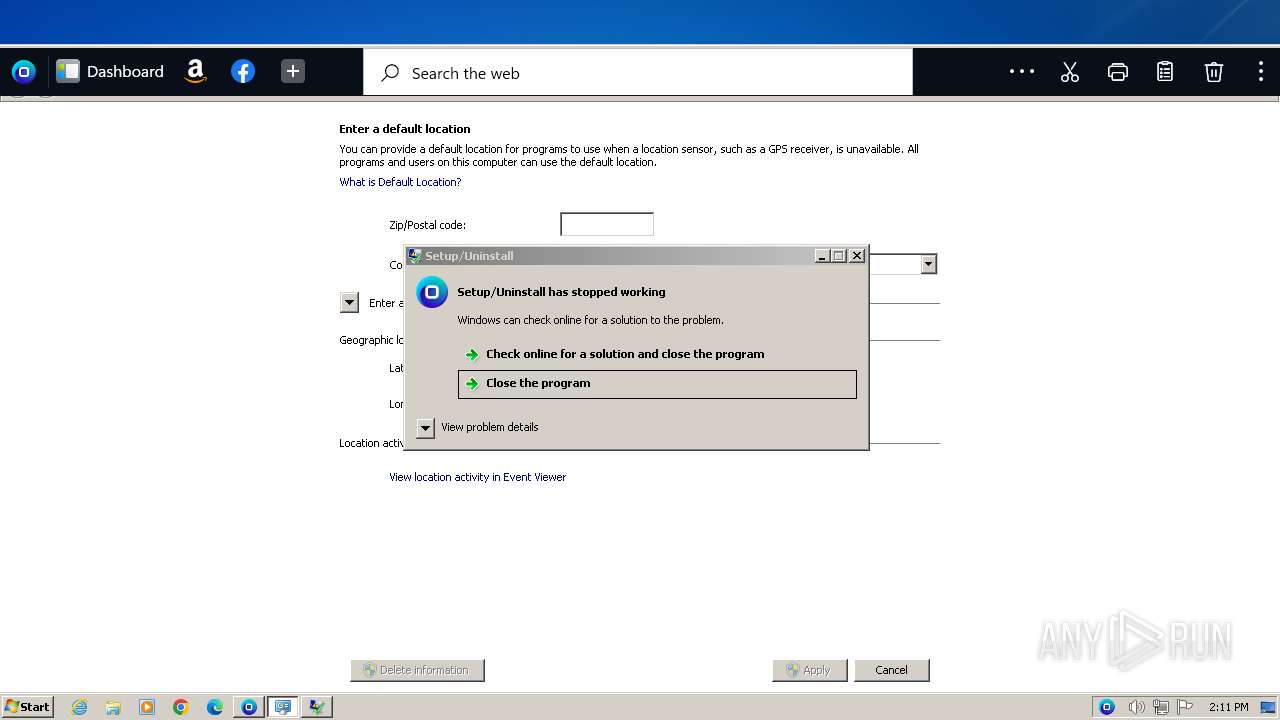
Task: Click the Delete information button
Action: [x=417, y=670]
